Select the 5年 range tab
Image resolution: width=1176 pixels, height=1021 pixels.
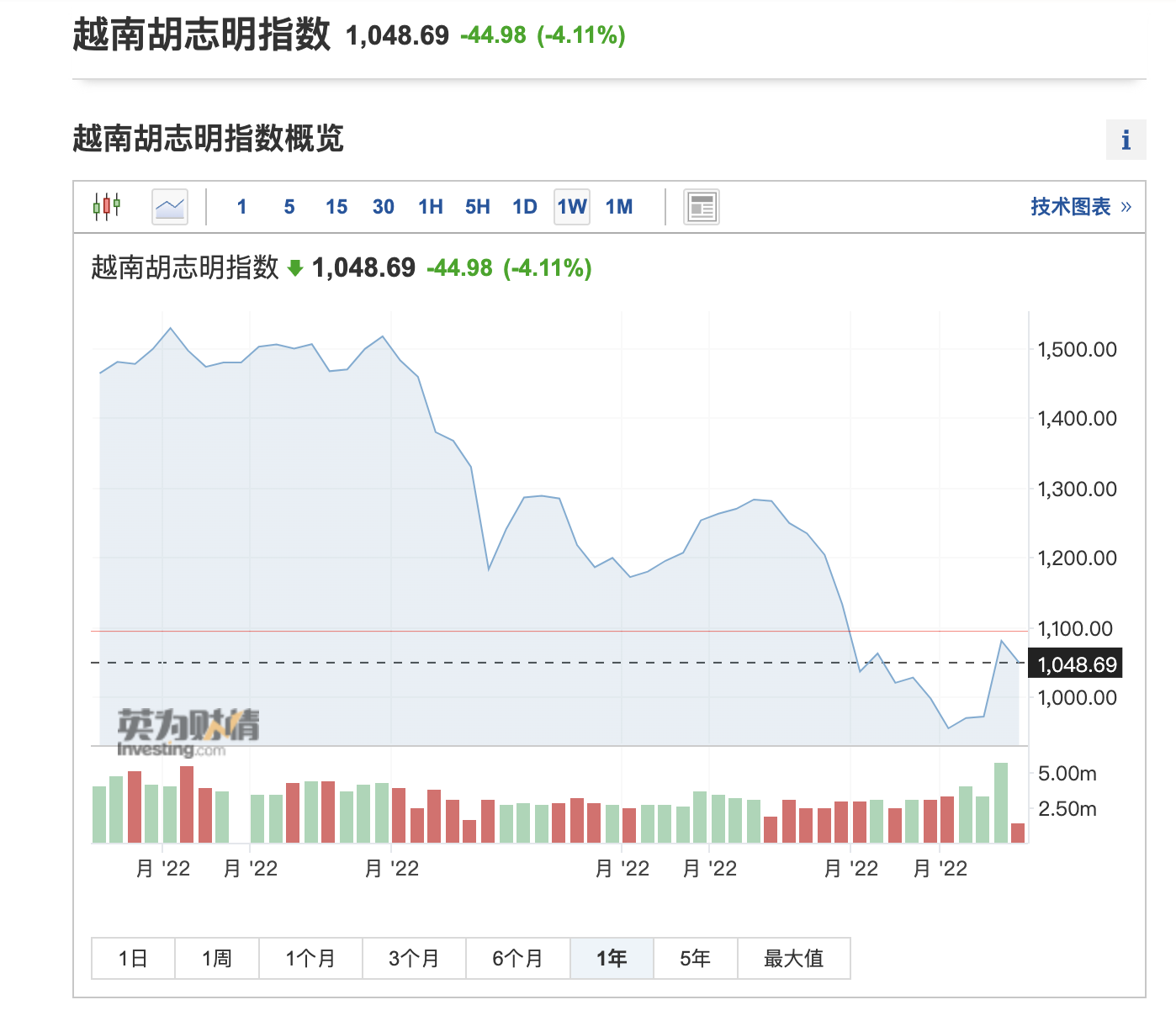tap(695, 959)
